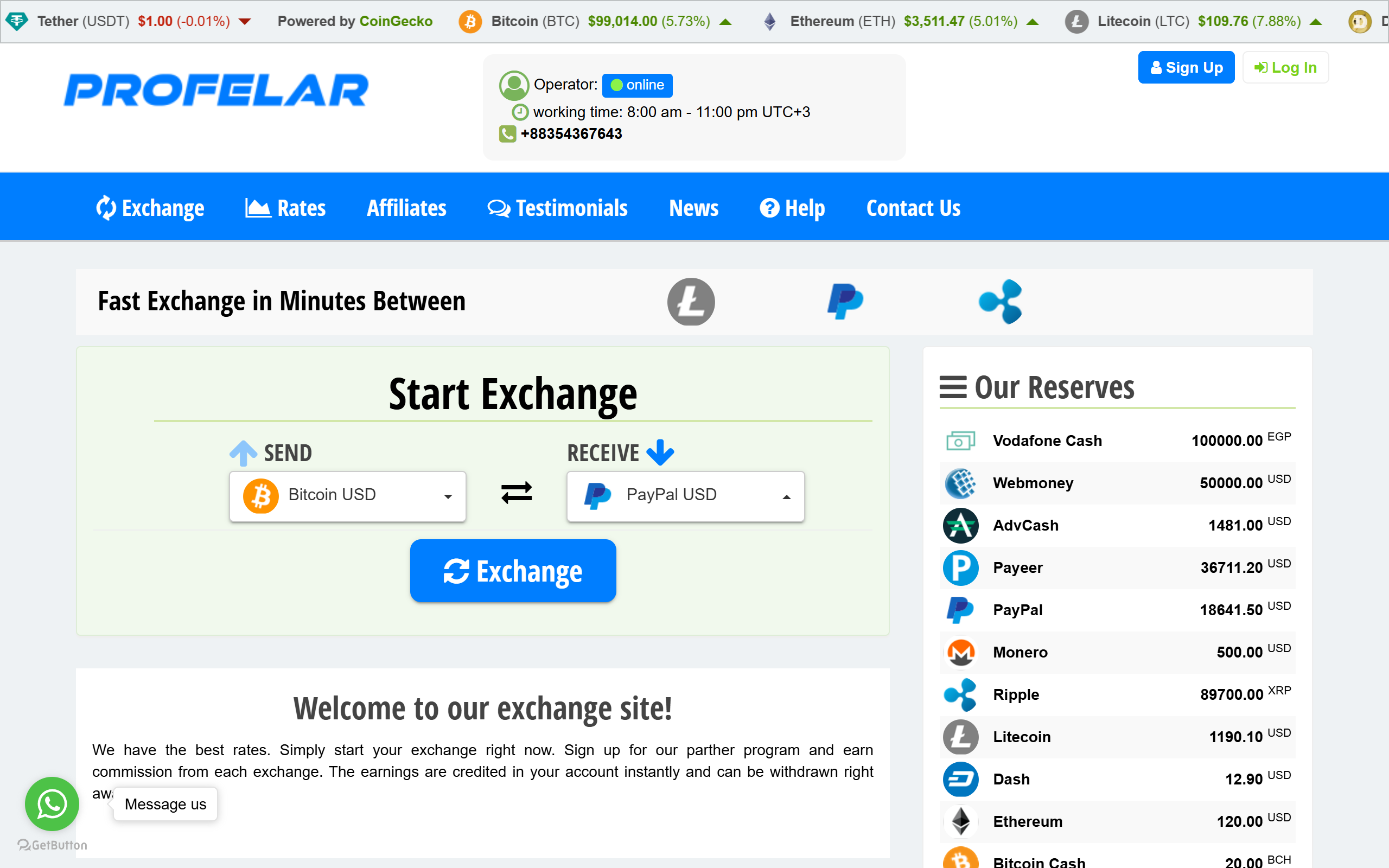Screen dimensions: 1389x868
Task: Click the Ethereum icon in the price ticker
Action: tap(770, 22)
